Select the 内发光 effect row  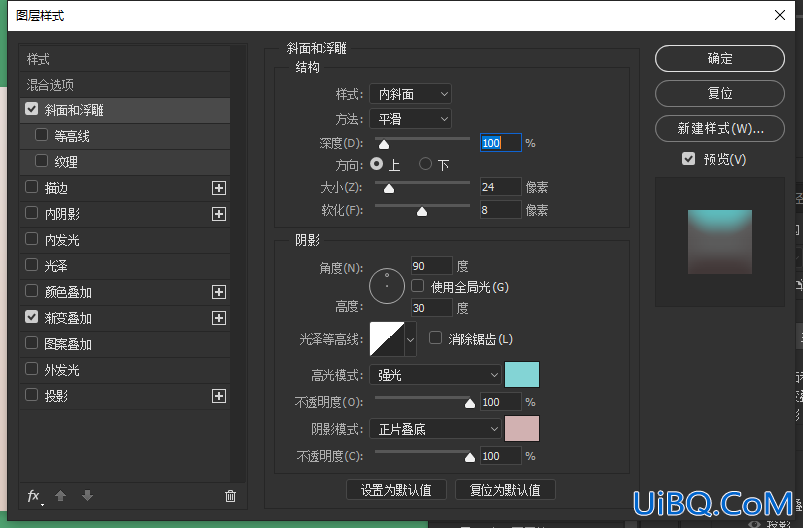tap(125, 240)
